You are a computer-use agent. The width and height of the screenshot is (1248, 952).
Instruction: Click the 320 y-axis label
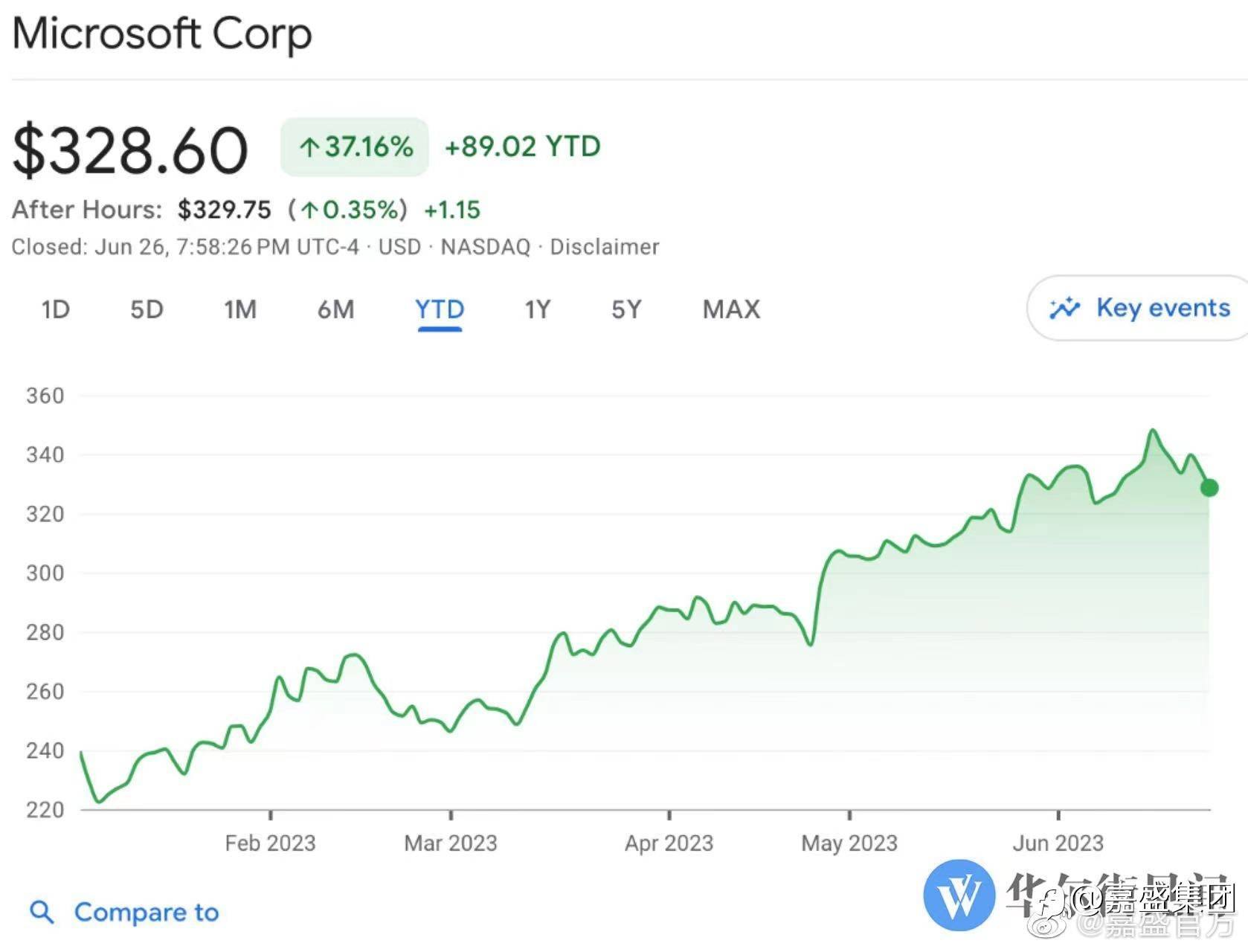click(45, 514)
